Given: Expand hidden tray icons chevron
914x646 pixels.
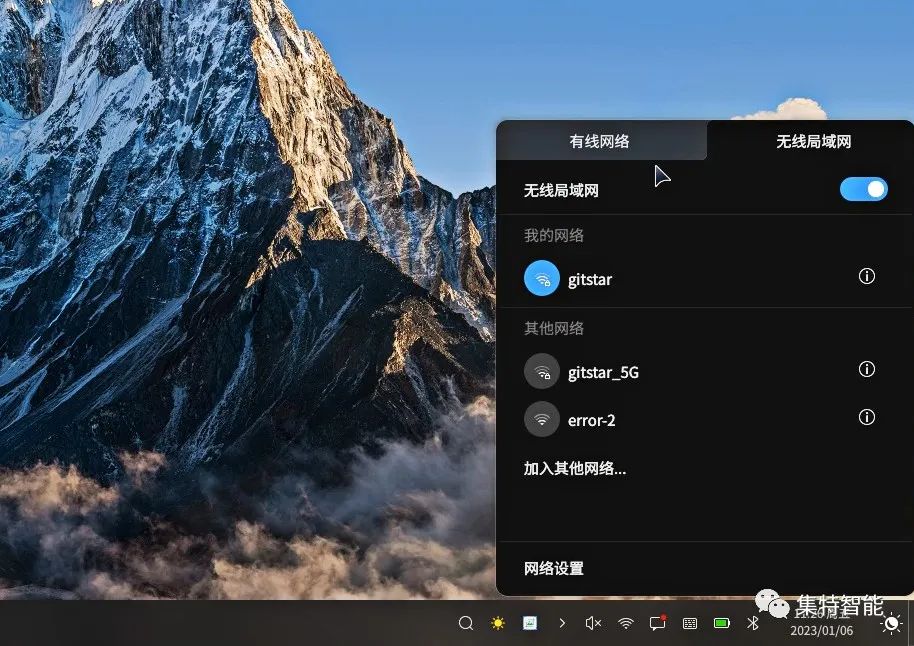Looking at the screenshot, I should [x=562, y=623].
